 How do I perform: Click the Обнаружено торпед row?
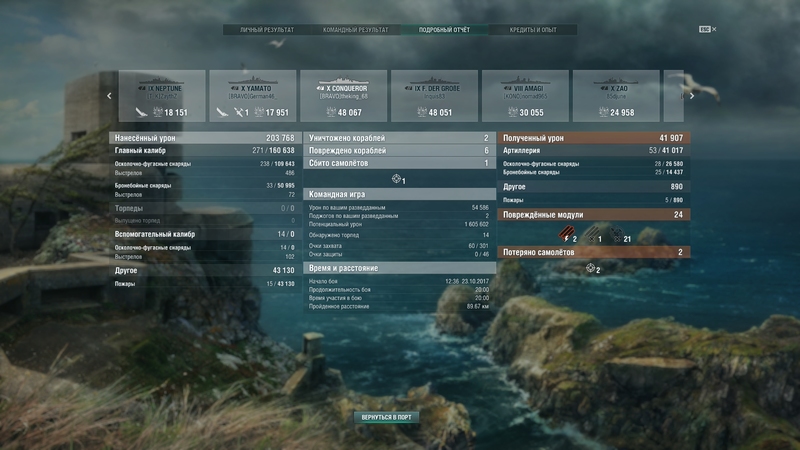(x=399, y=235)
